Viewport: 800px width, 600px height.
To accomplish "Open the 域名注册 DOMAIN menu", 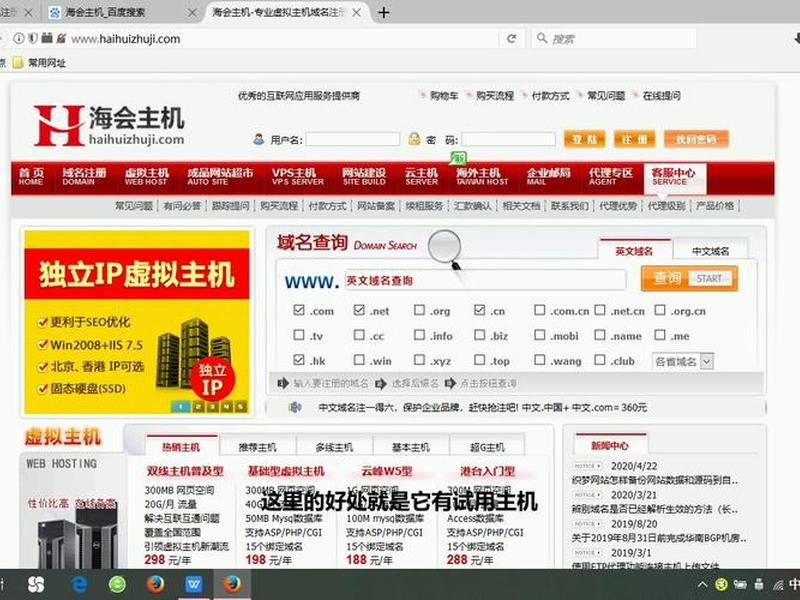I will [84, 177].
